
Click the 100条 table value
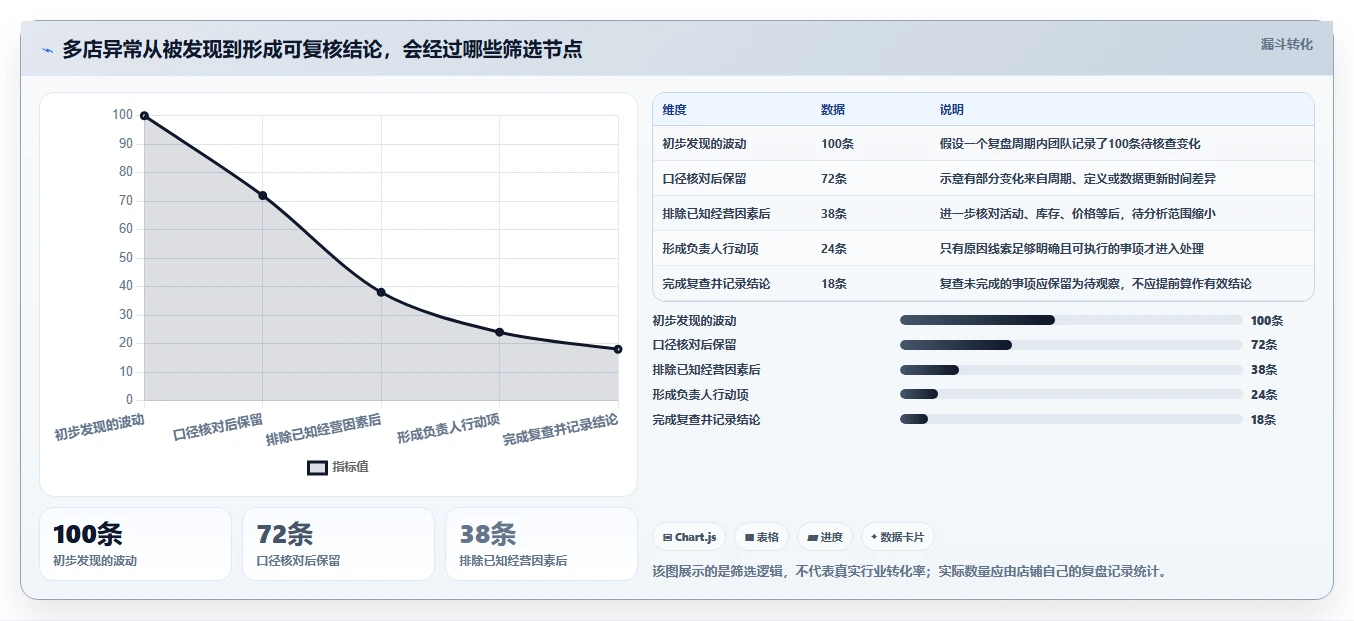(x=837, y=144)
